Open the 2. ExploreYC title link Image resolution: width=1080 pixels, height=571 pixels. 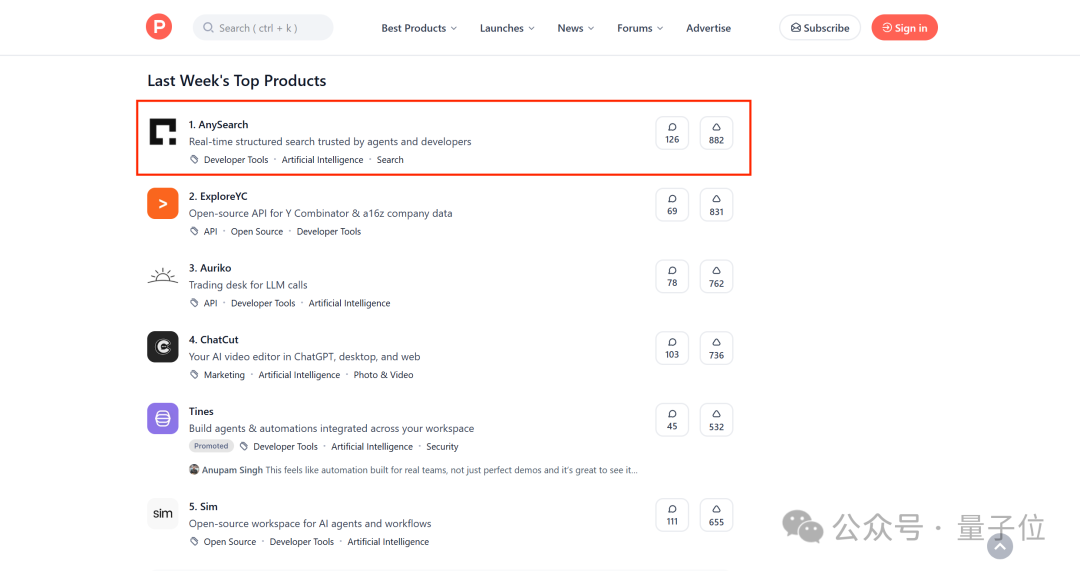(x=218, y=196)
